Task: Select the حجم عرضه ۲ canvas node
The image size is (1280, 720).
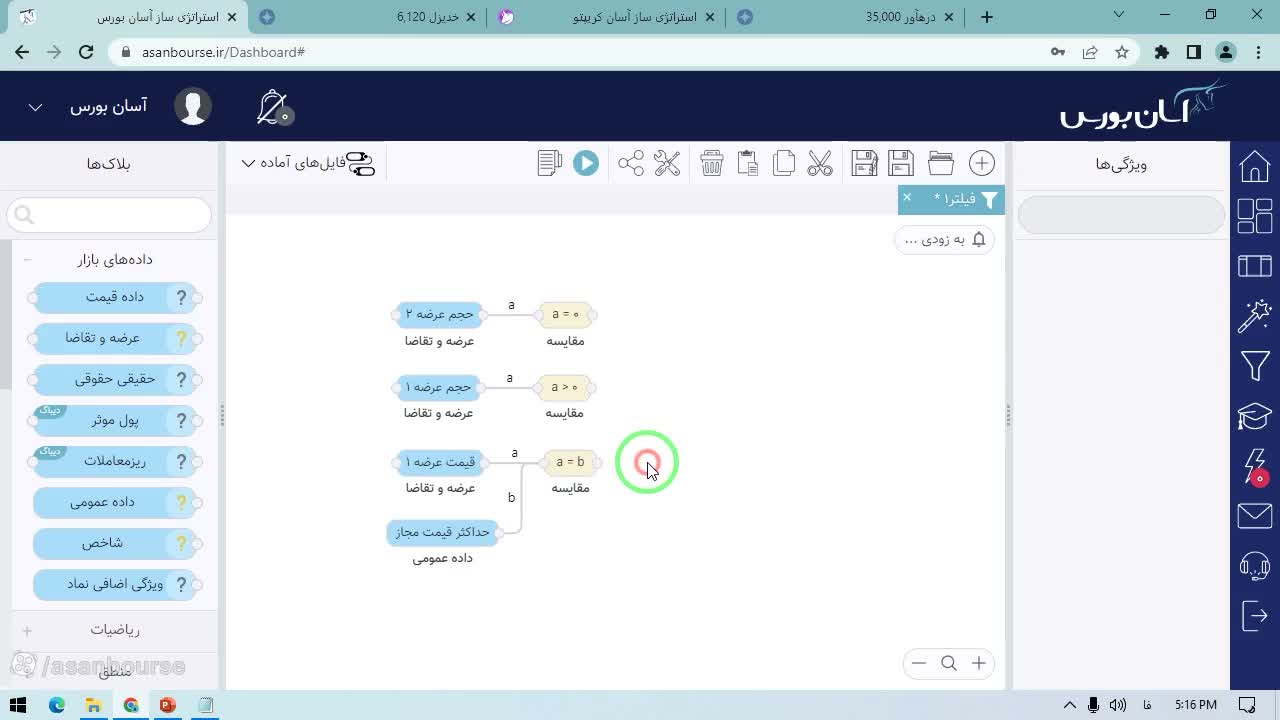Action: pyautogui.click(x=439, y=314)
